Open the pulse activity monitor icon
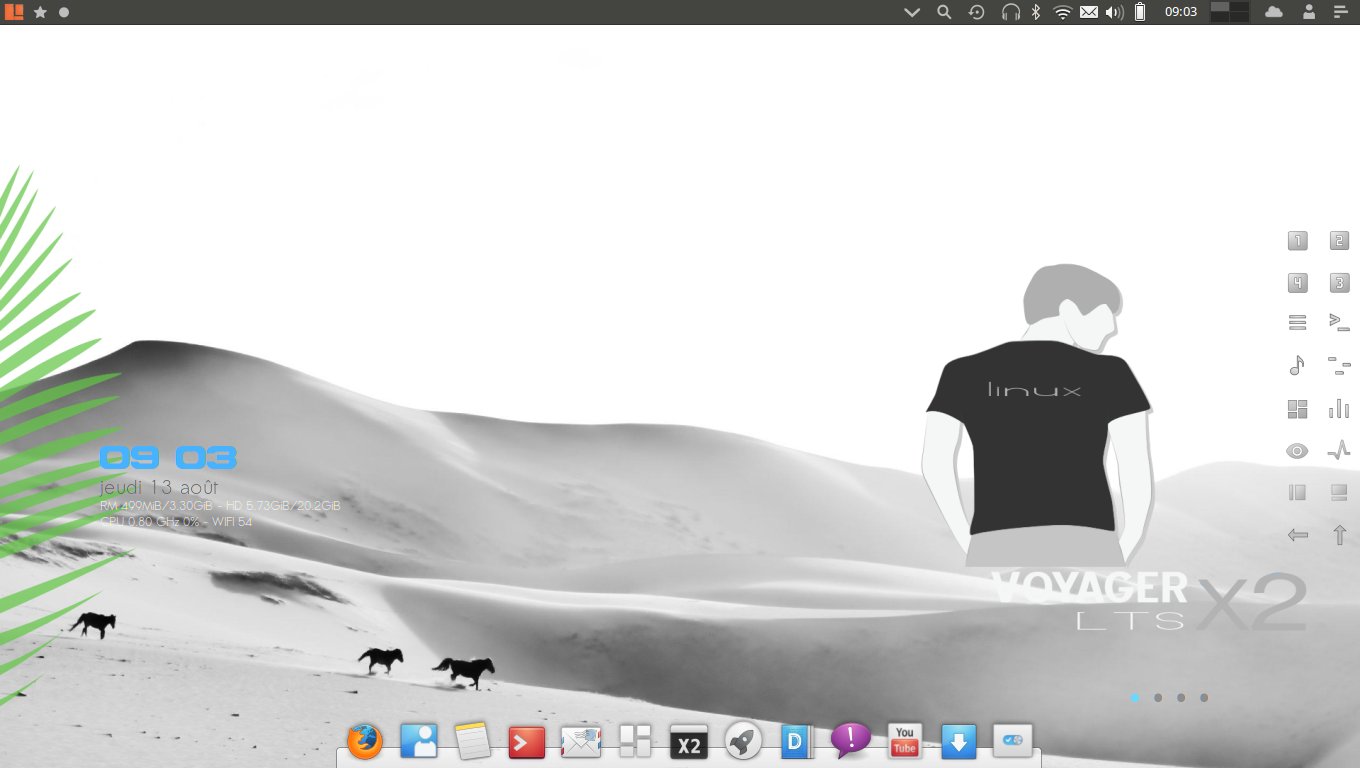1360x768 pixels. point(1339,451)
